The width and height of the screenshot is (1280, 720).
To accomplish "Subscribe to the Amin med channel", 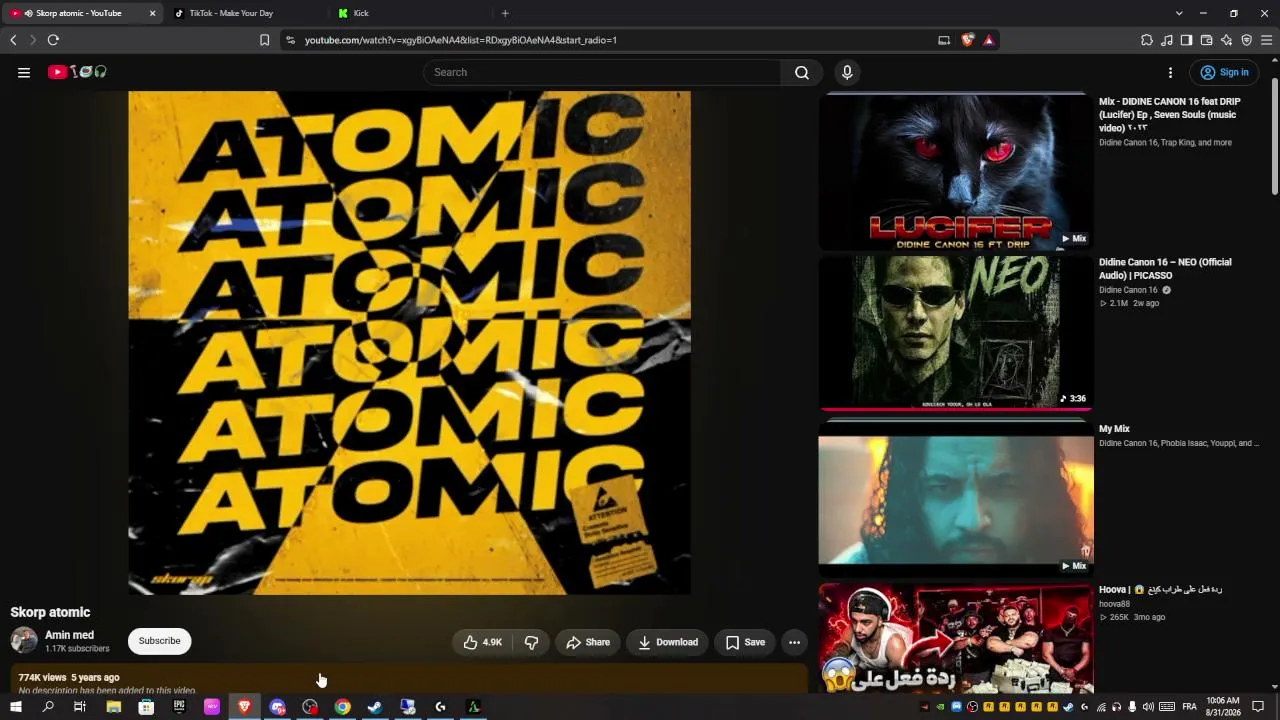I will pos(159,641).
